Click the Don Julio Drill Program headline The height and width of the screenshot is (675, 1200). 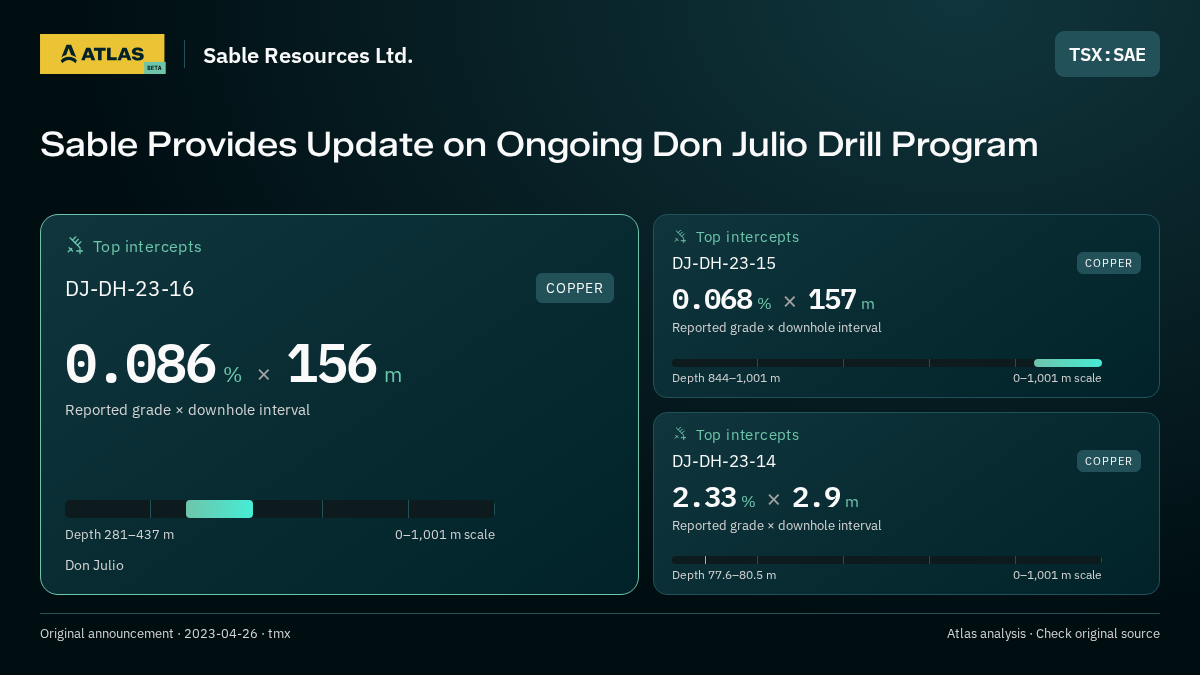pyautogui.click(x=539, y=144)
